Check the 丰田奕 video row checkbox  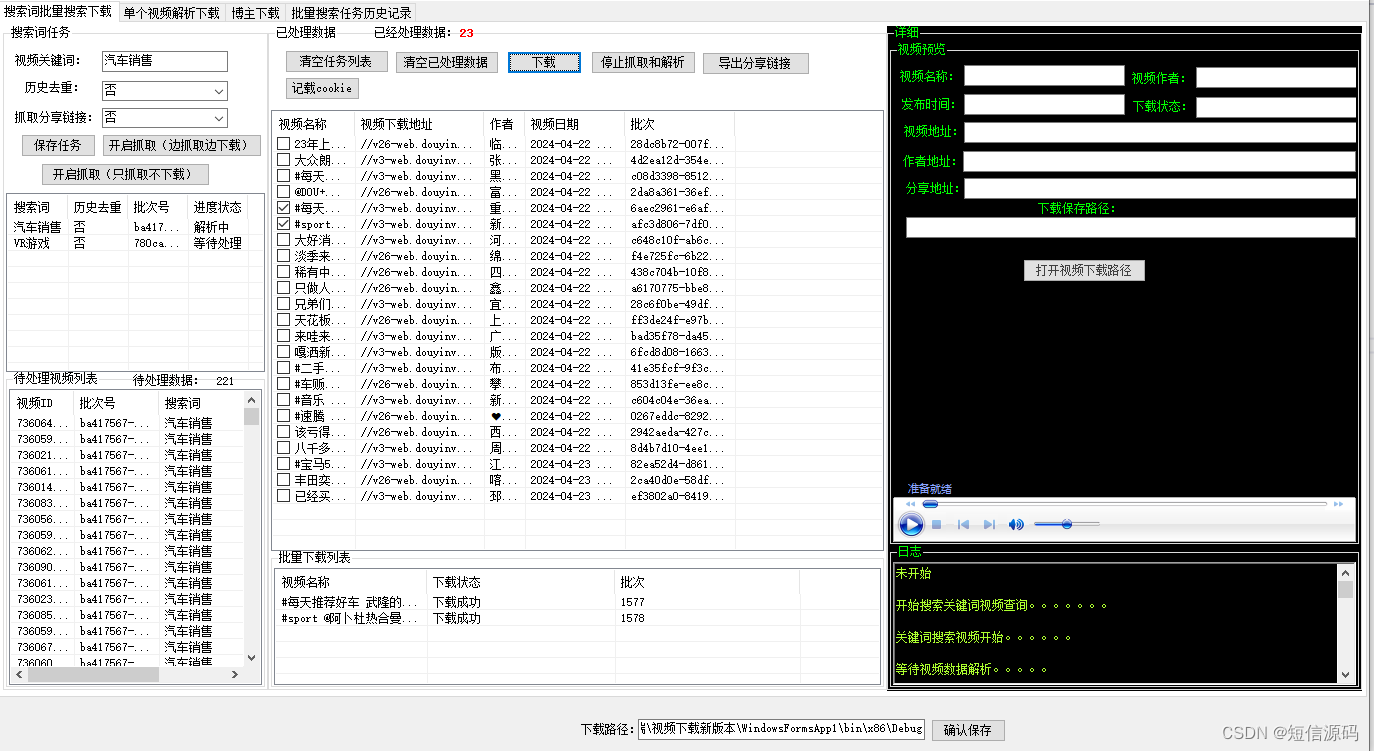coord(284,480)
